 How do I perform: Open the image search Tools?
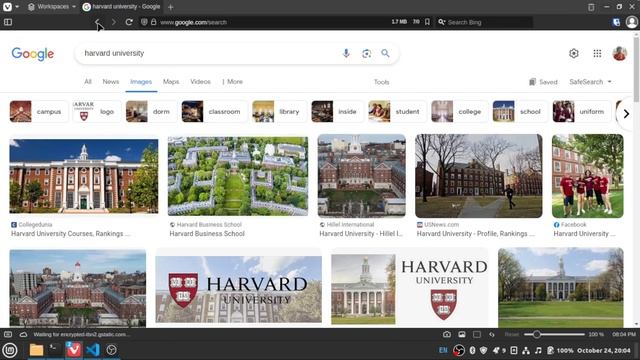click(x=381, y=82)
